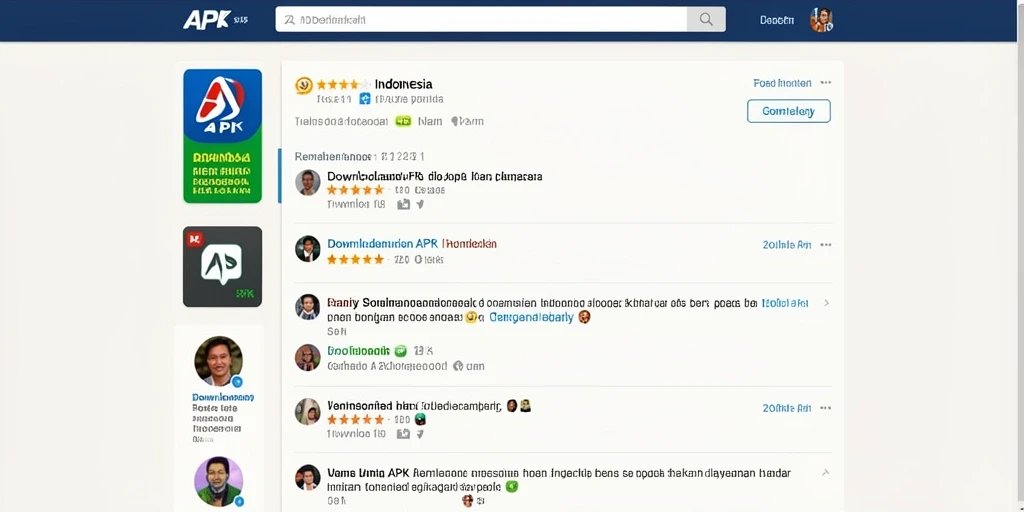
Task: Click the green badge in Tielosonaifotaocai row
Action: [x=404, y=121]
